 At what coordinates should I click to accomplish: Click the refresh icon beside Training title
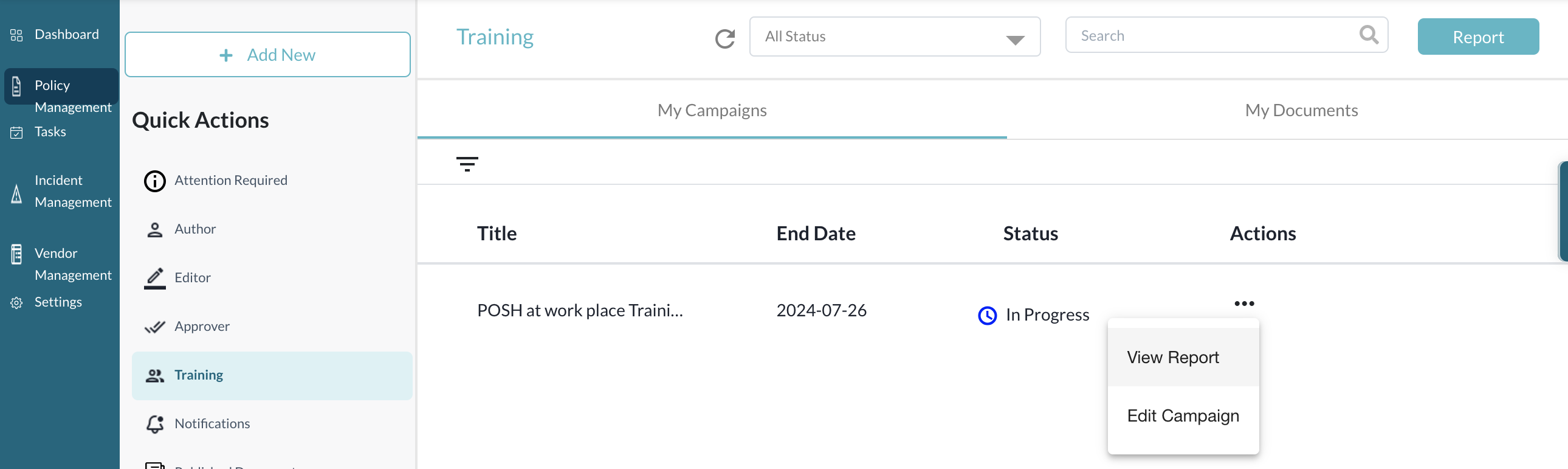(x=724, y=38)
